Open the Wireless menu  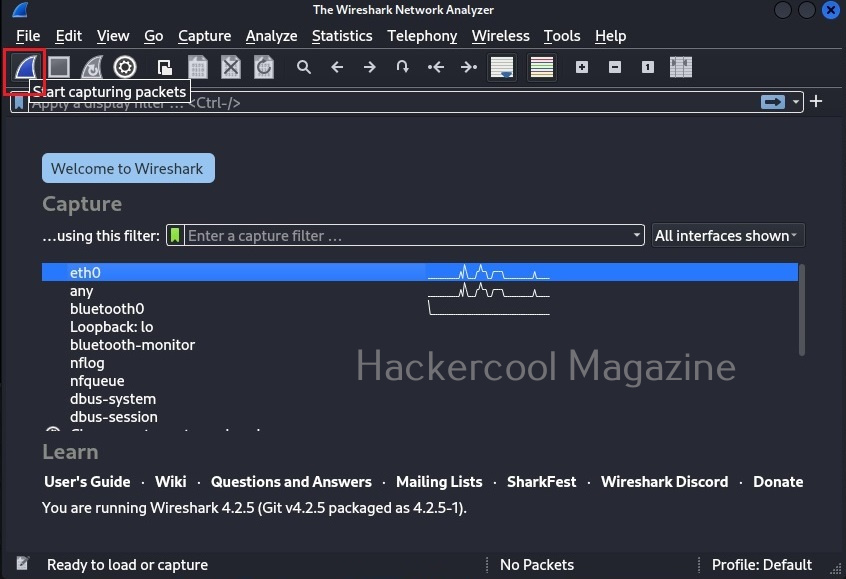pyautogui.click(x=501, y=36)
